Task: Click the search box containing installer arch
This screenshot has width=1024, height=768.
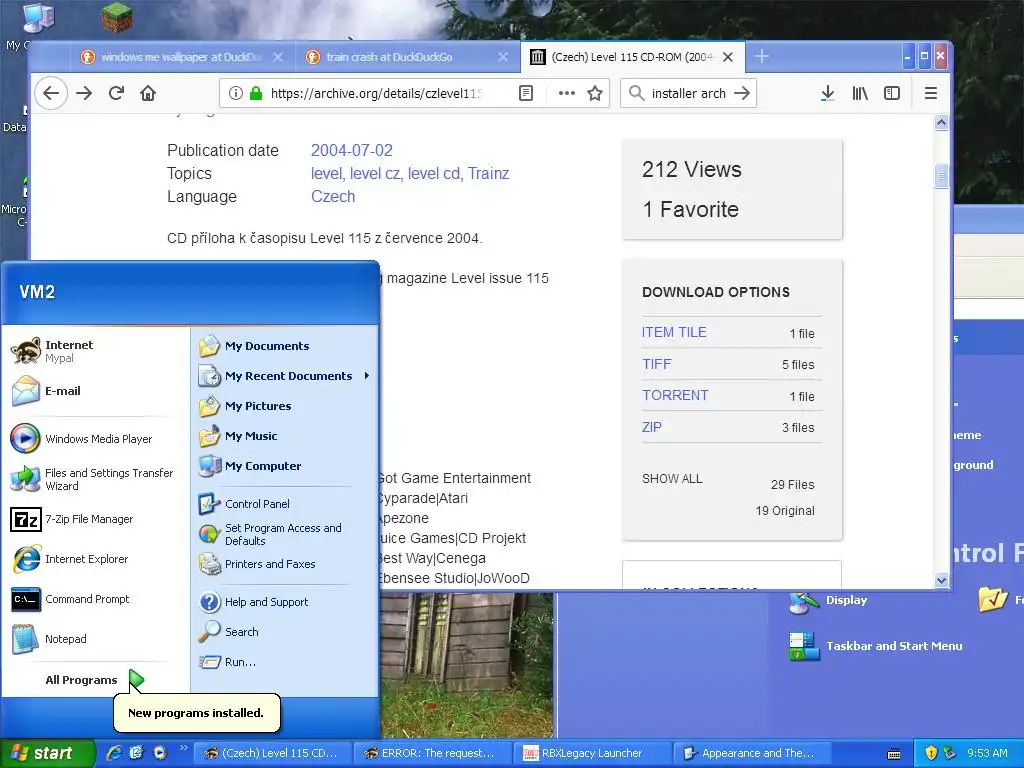Action: [x=688, y=93]
